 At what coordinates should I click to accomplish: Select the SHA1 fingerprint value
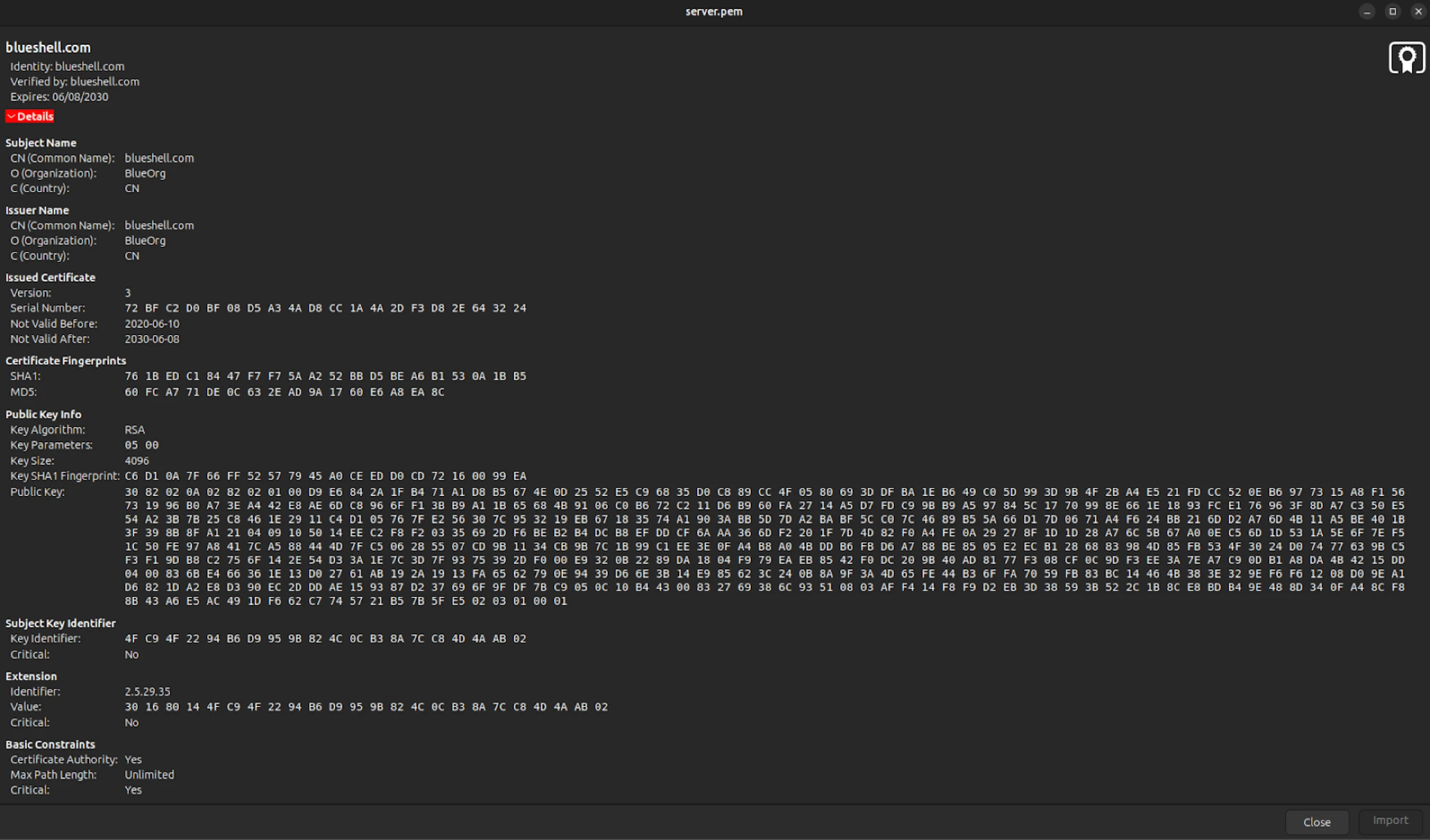pos(325,376)
